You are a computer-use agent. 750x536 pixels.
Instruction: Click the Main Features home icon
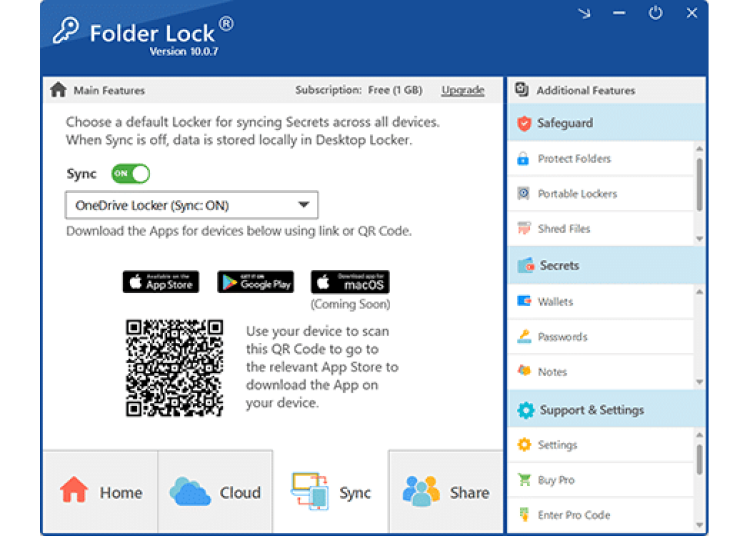(58, 90)
